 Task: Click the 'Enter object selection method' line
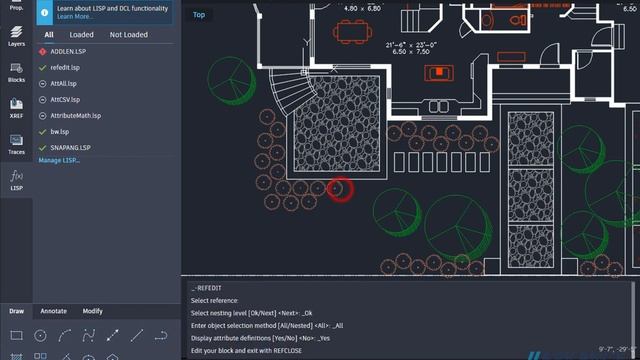tap(267, 326)
